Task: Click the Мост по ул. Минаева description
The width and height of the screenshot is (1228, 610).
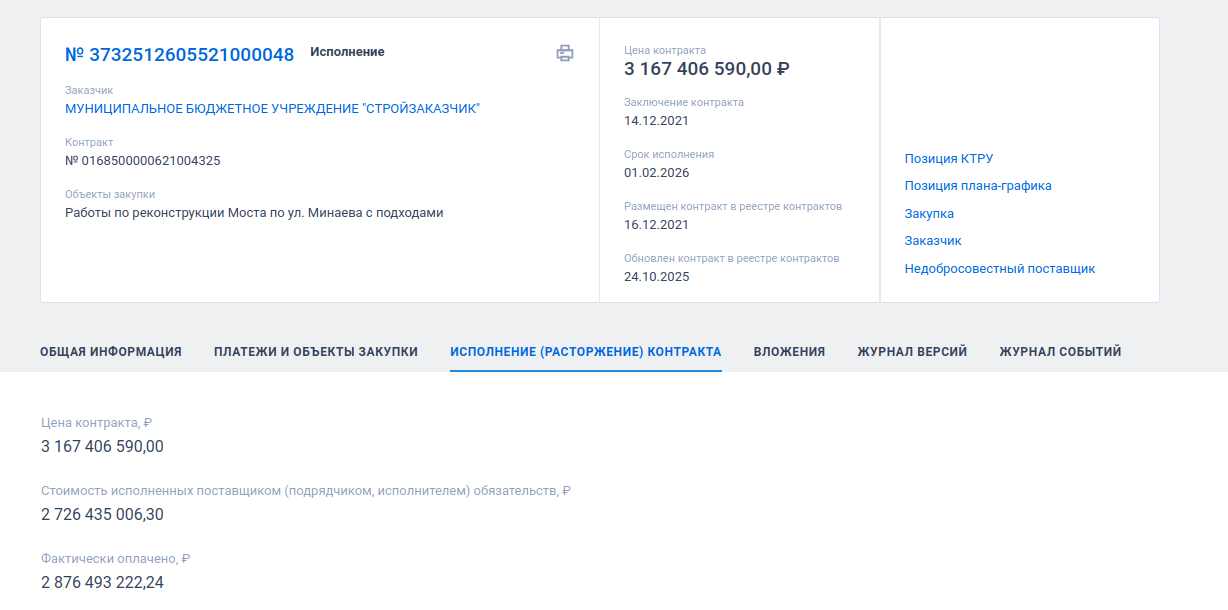Action: (254, 212)
